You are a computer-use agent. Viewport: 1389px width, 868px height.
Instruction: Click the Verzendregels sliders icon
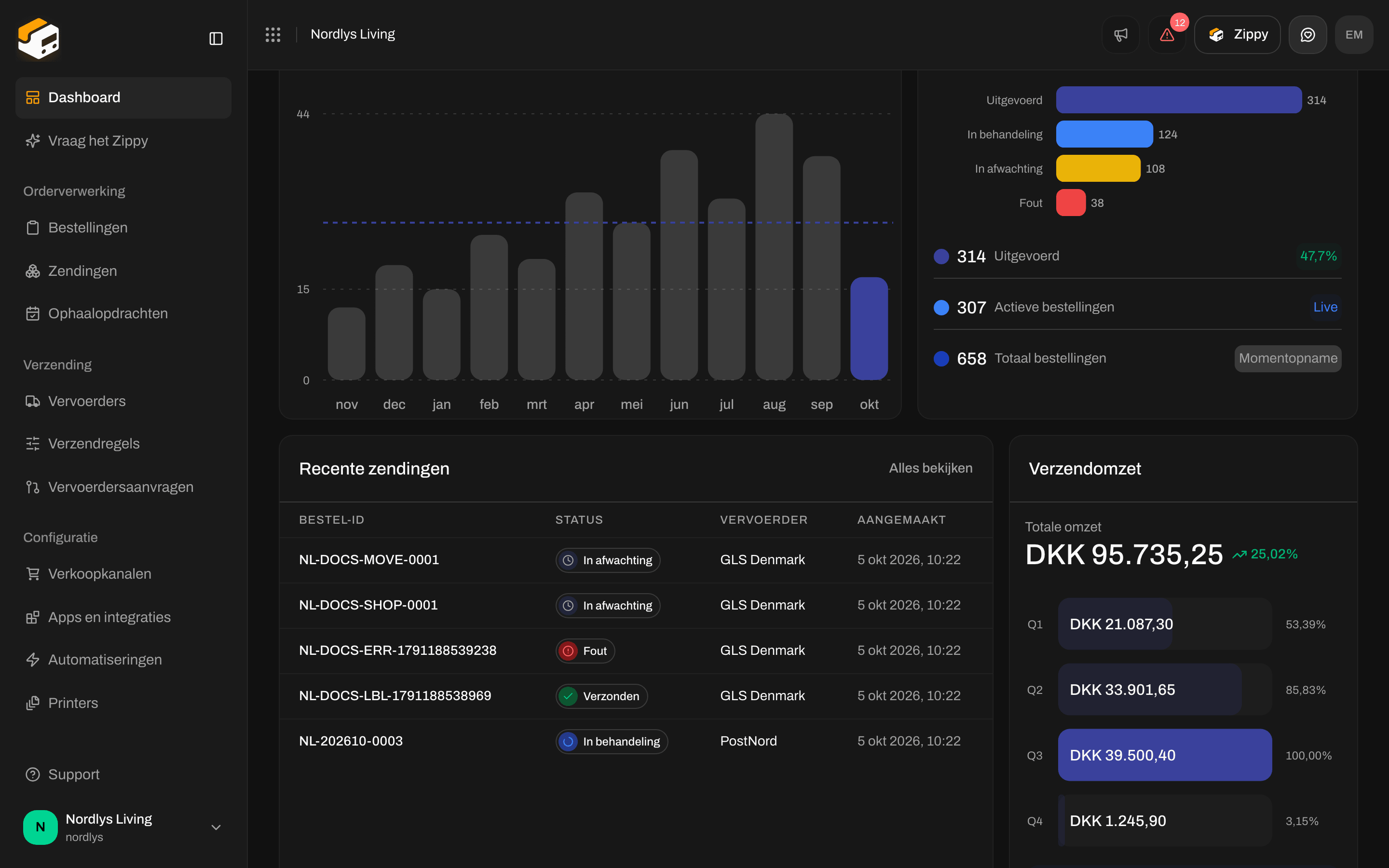33,444
